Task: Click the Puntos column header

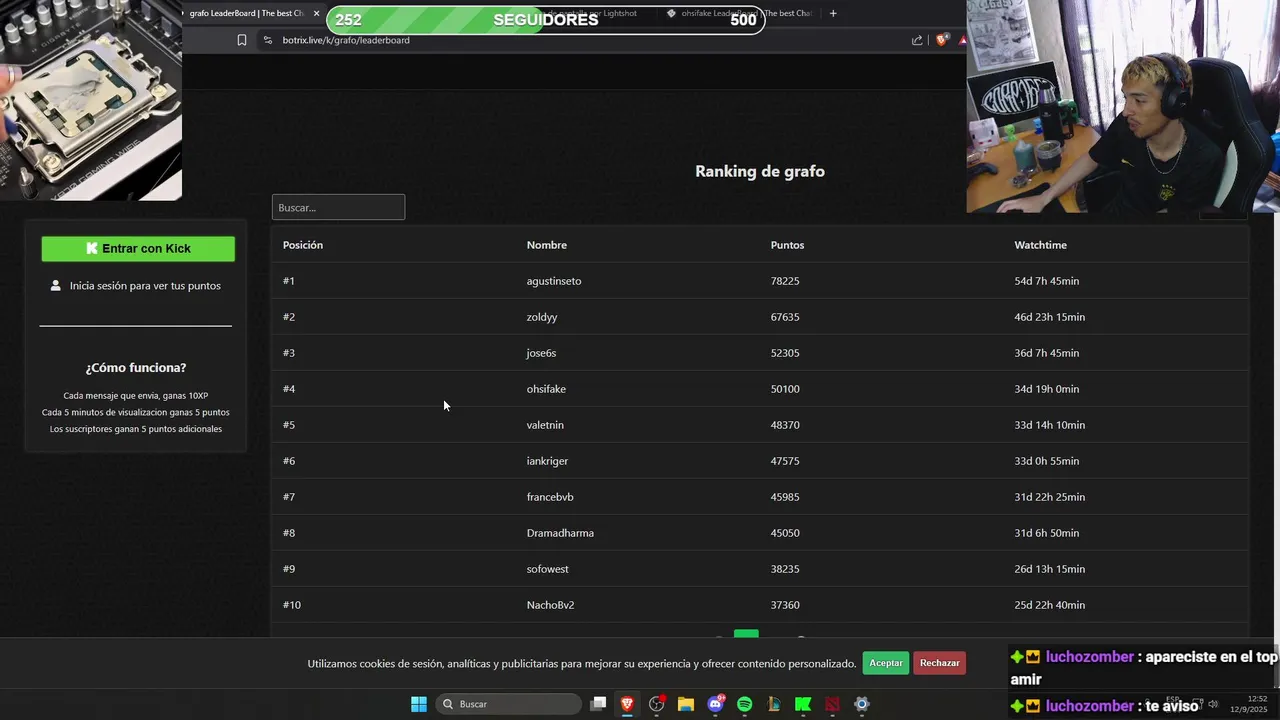Action: click(787, 245)
